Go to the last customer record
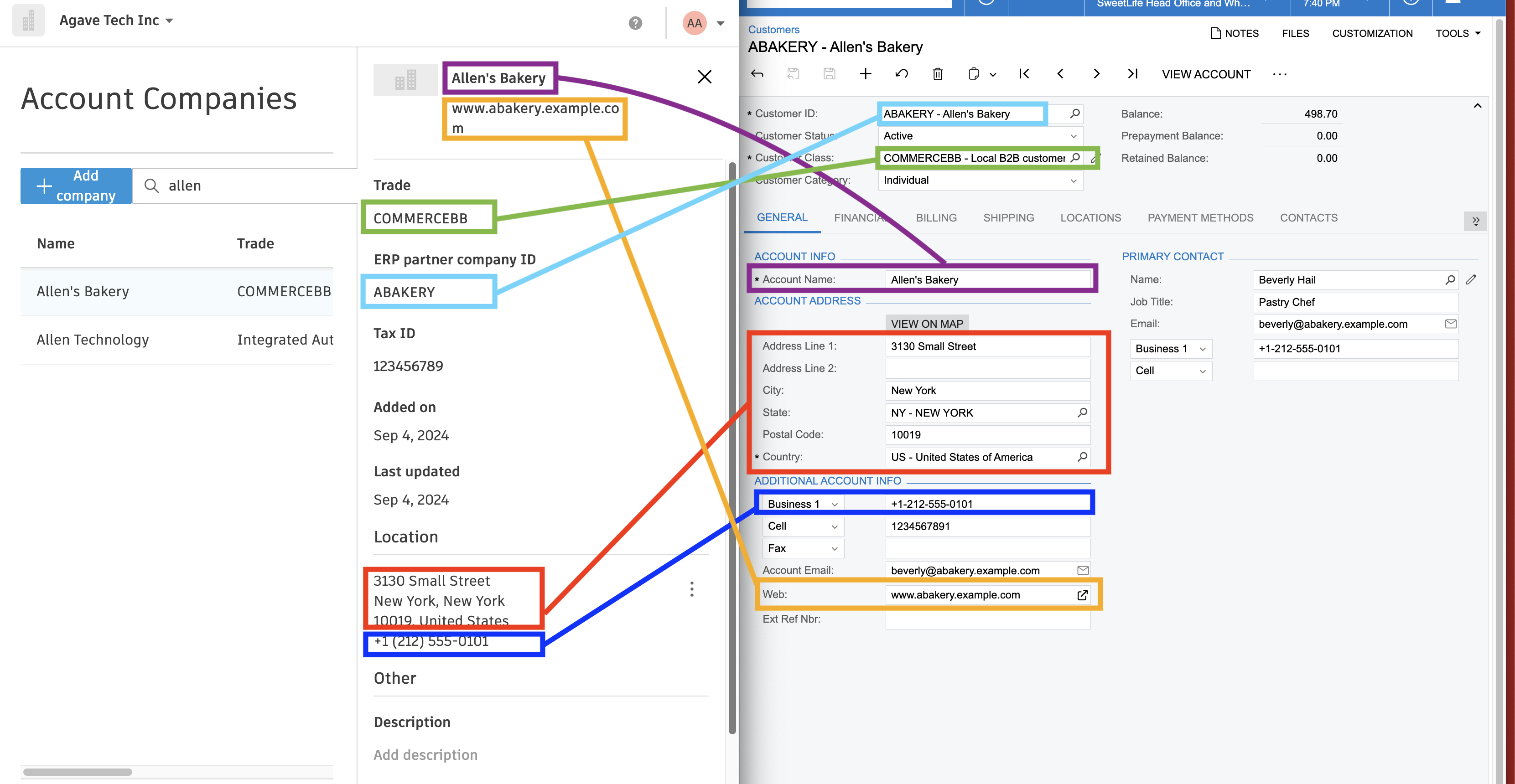This screenshot has height=784, width=1515. click(1132, 74)
